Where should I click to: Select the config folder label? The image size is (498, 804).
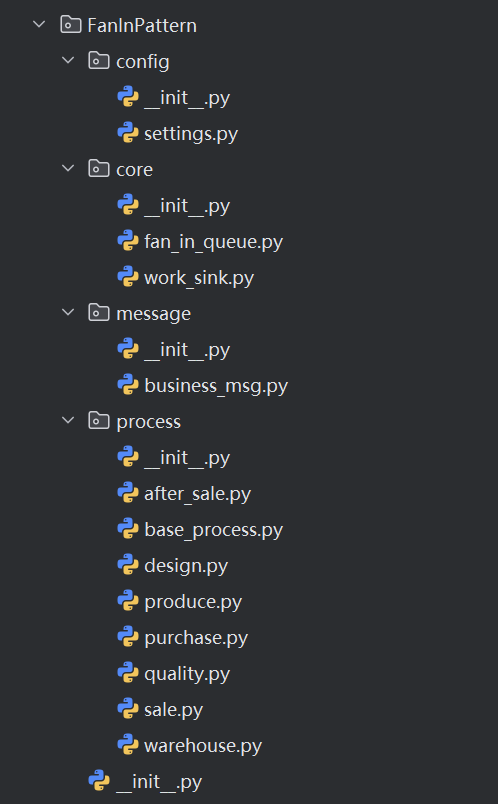pos(143,62)
